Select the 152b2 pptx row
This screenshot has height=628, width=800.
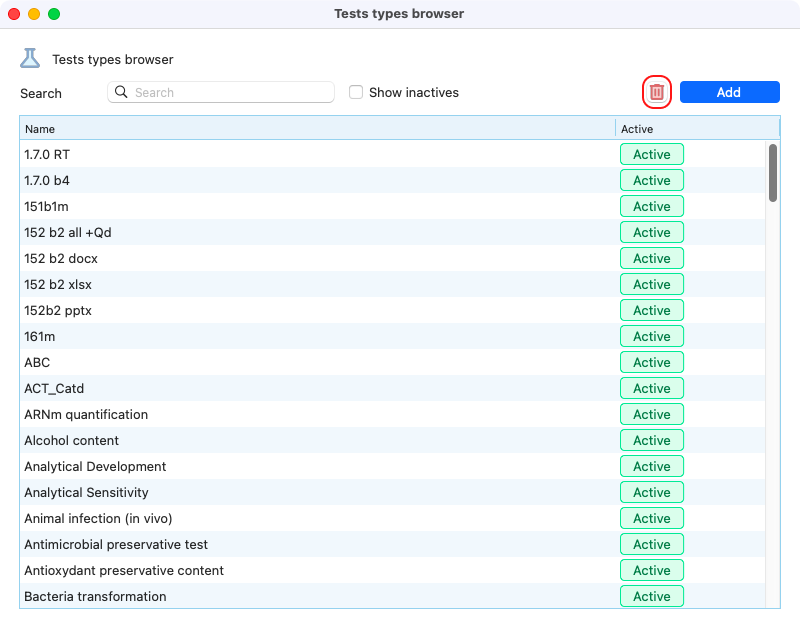[392, 311]
